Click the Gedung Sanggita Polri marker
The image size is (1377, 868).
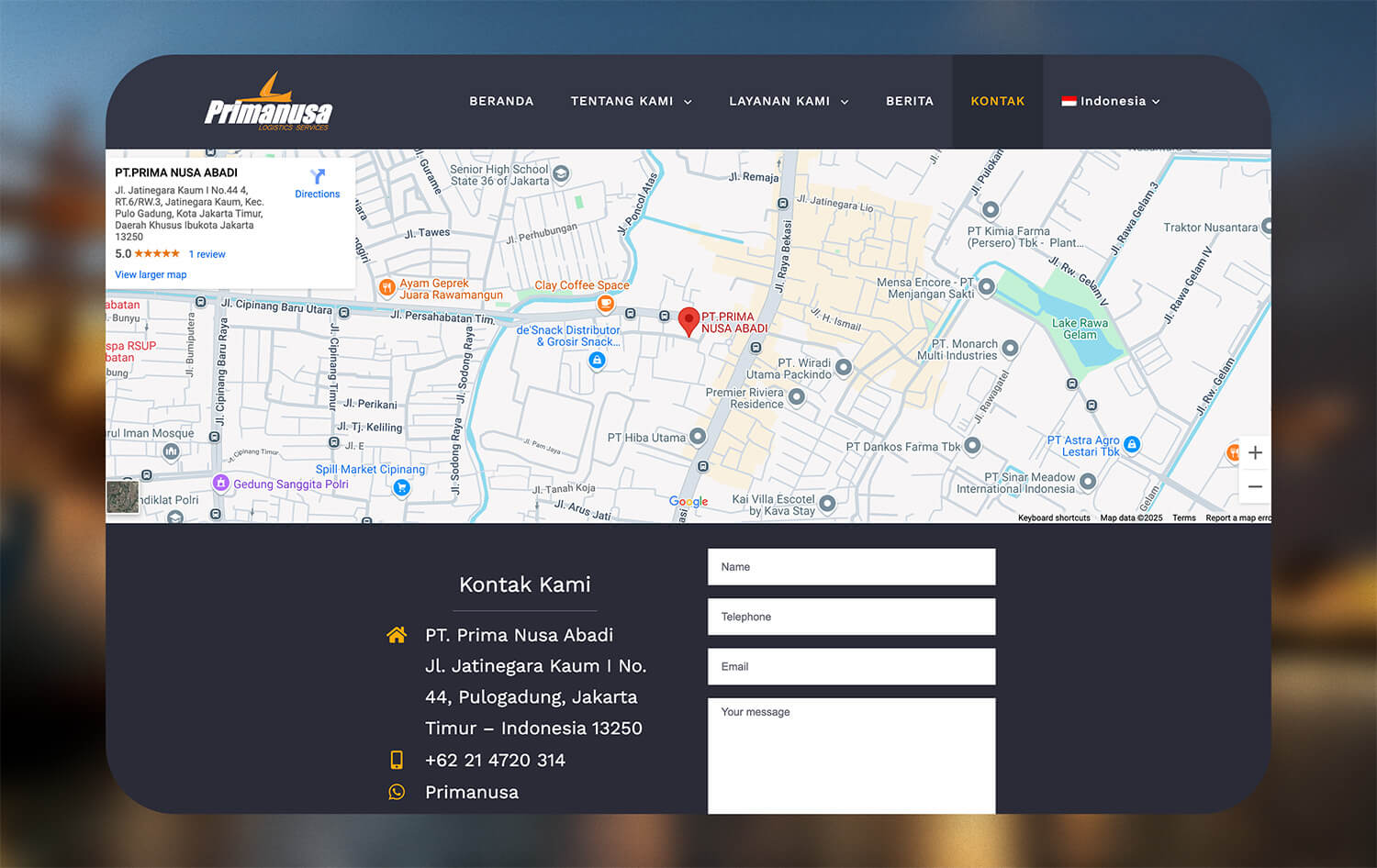(x=220, y=483)
